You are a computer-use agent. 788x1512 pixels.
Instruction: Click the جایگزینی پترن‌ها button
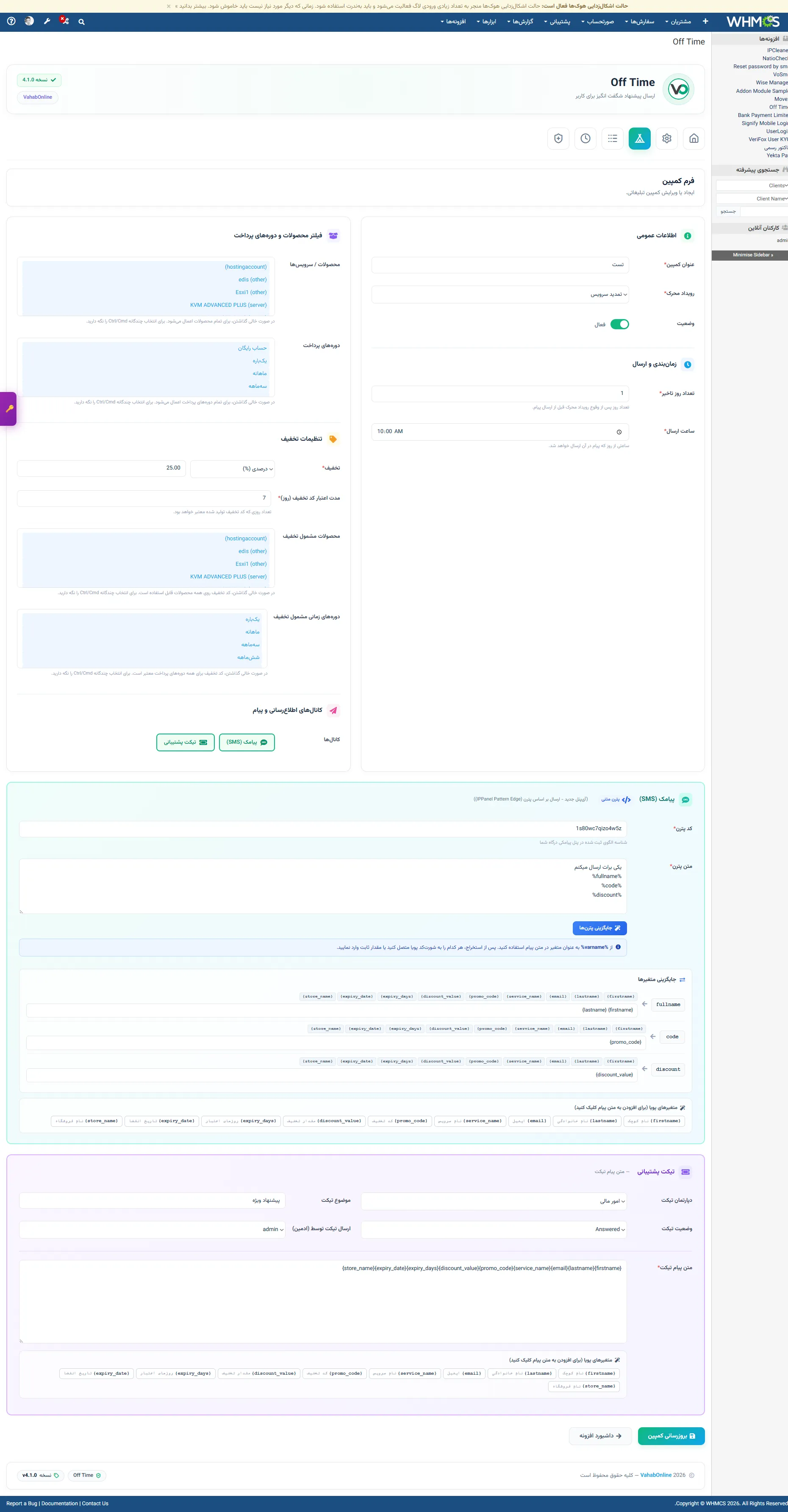point(599,928)
